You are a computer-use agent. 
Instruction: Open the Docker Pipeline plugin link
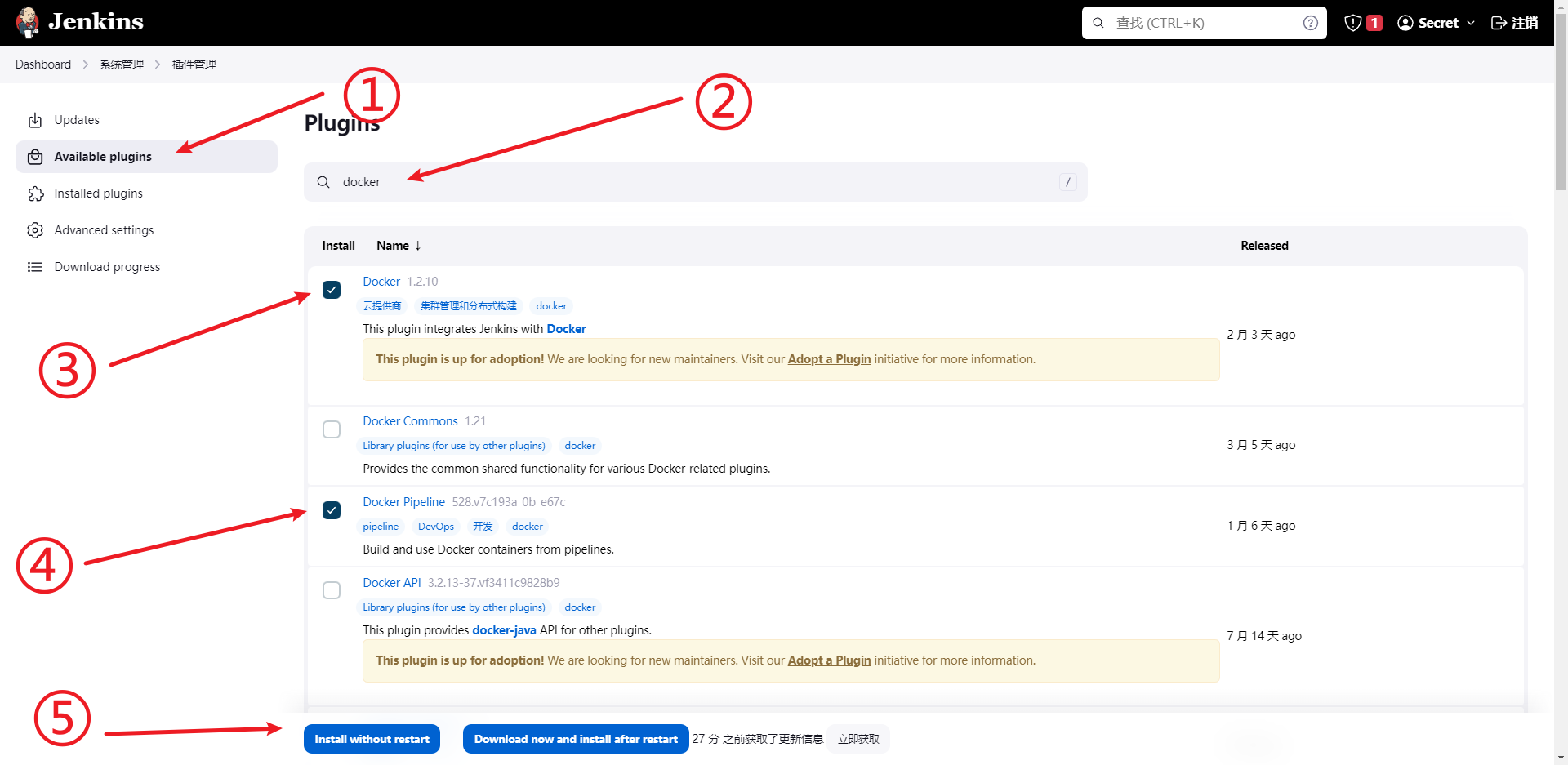[403, 502]
